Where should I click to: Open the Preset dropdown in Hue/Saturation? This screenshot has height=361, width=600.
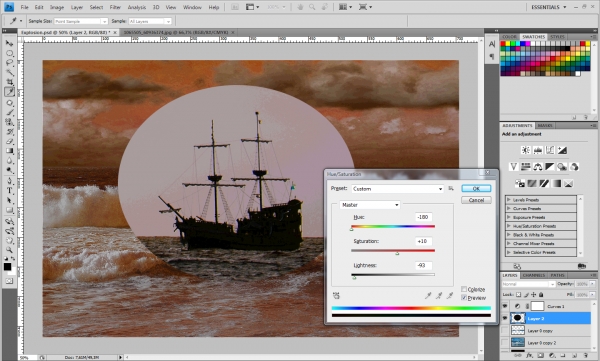[398, 189]
